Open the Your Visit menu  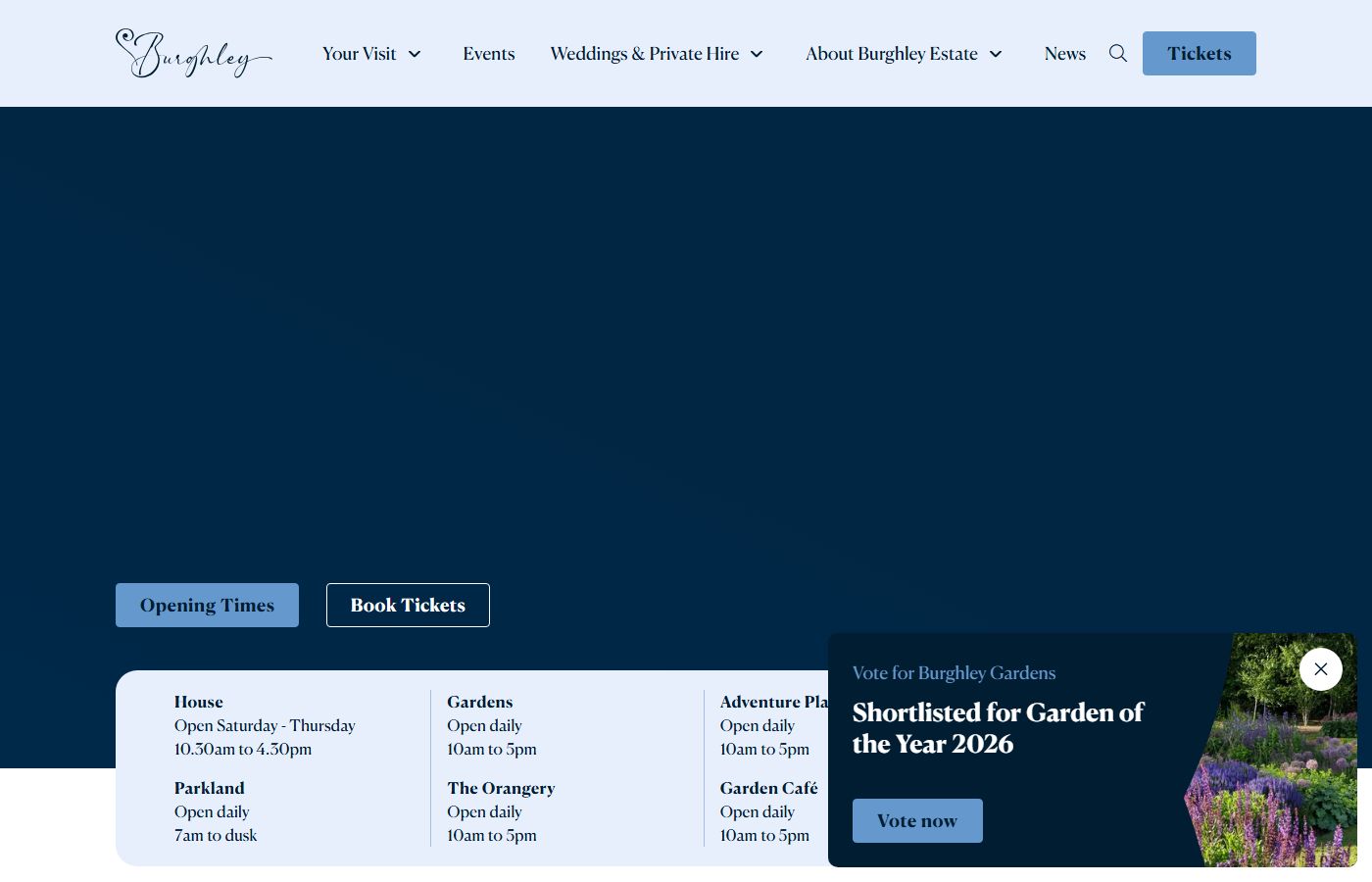(x=360, y=54)
